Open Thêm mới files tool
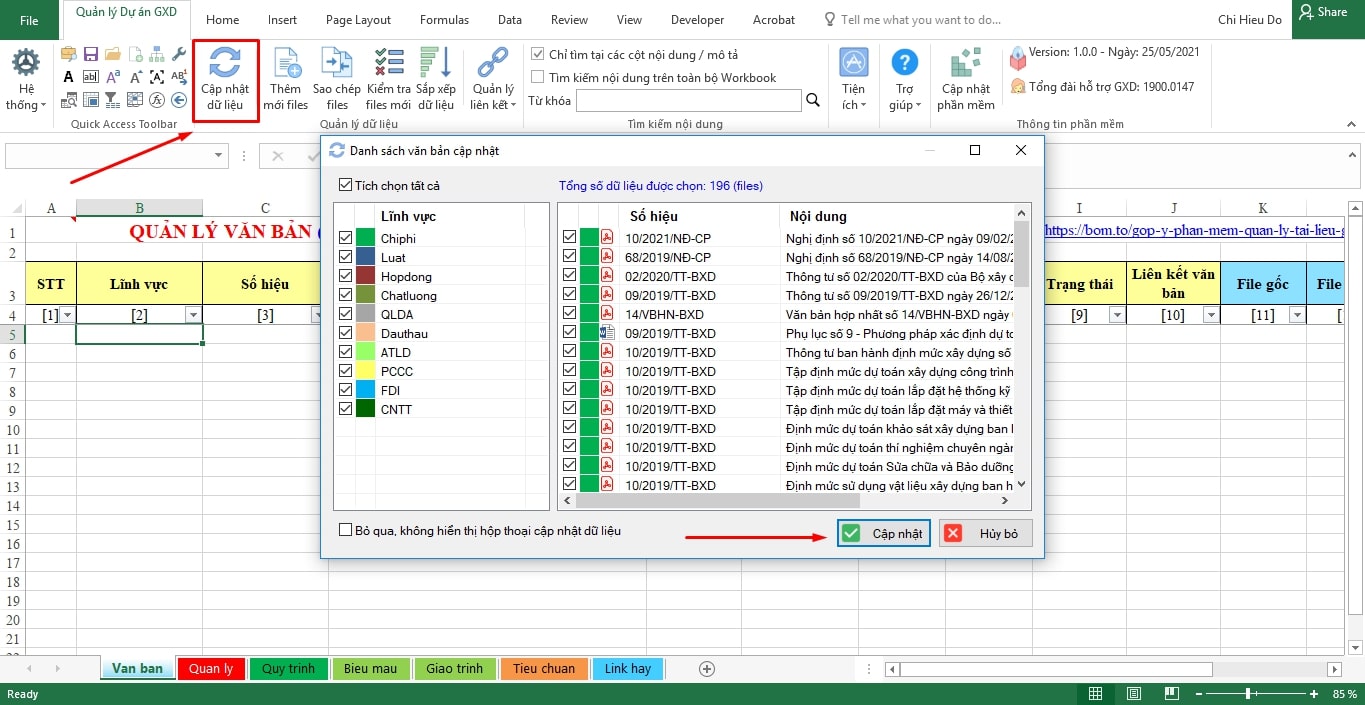The image size is (1365, 705). pos(286,64)
